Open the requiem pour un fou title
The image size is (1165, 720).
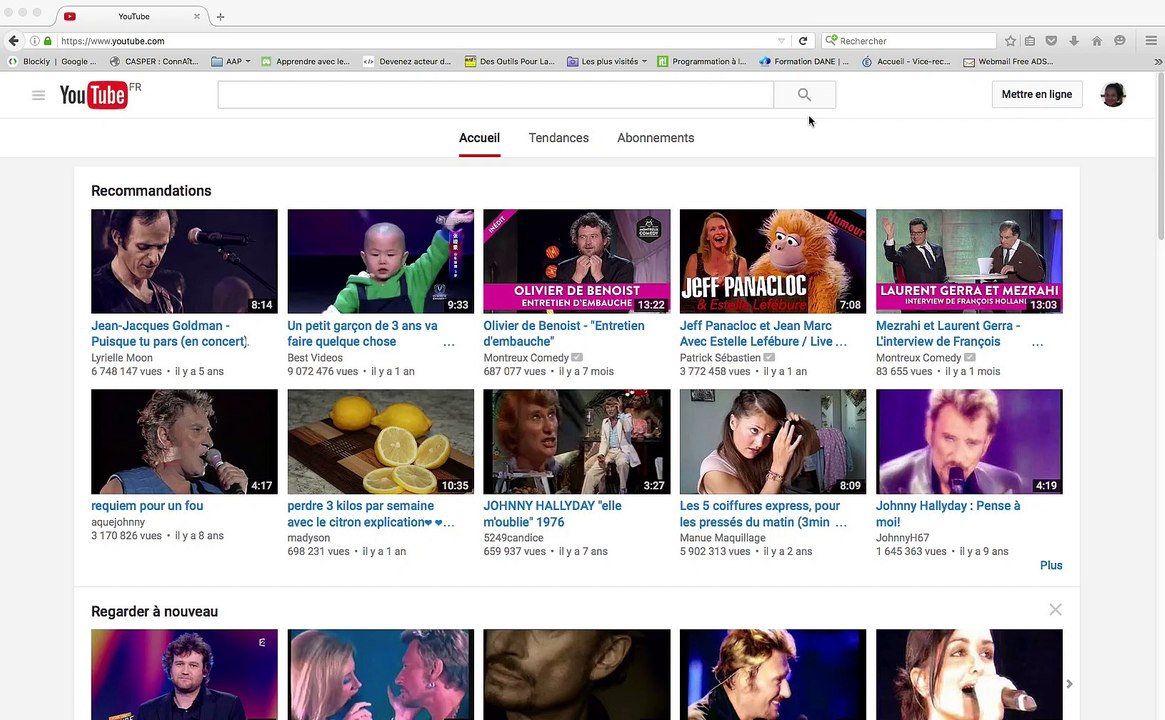click(147, 505)
